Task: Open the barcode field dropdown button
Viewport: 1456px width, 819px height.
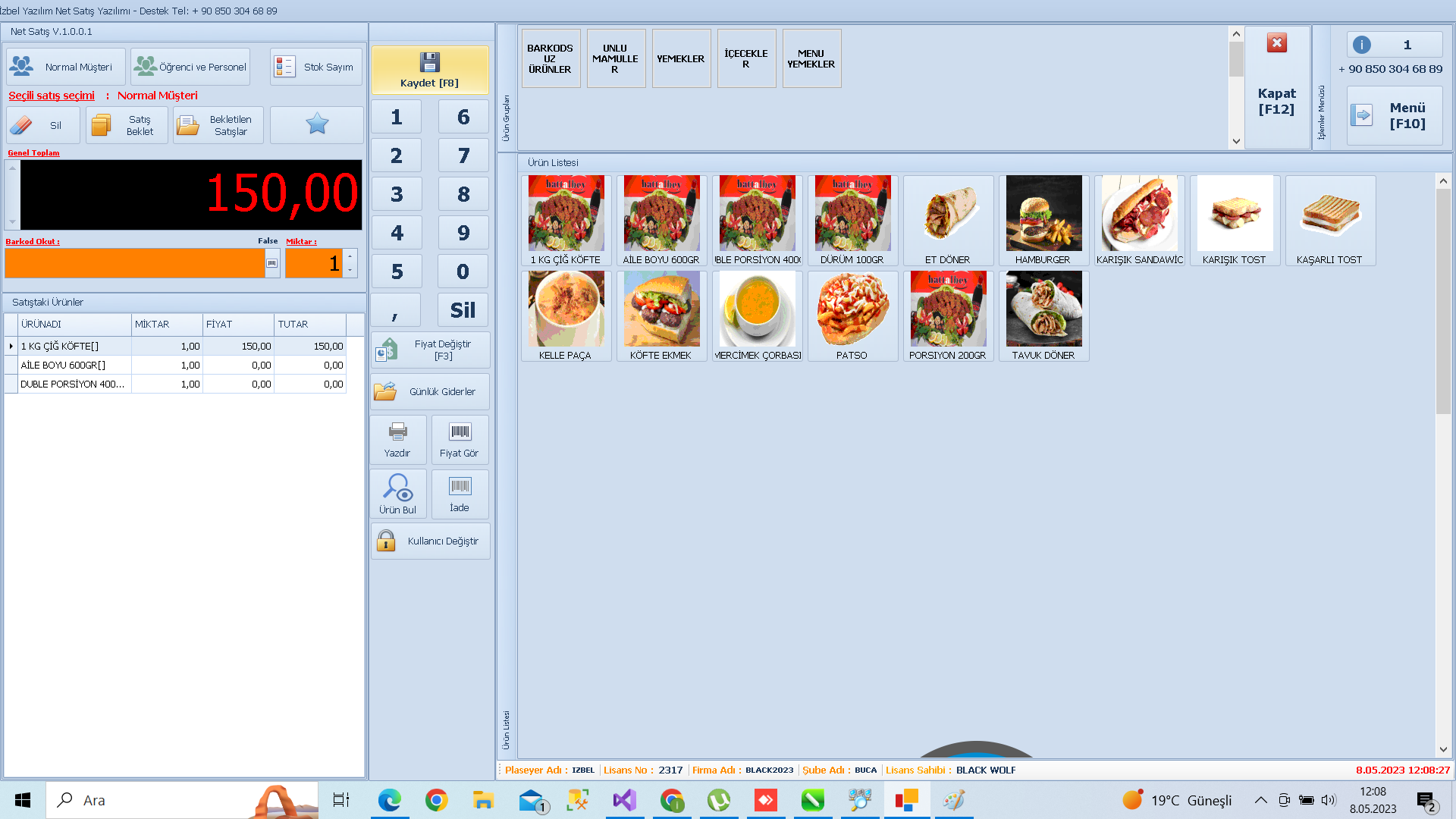Action: click(271, 263)
